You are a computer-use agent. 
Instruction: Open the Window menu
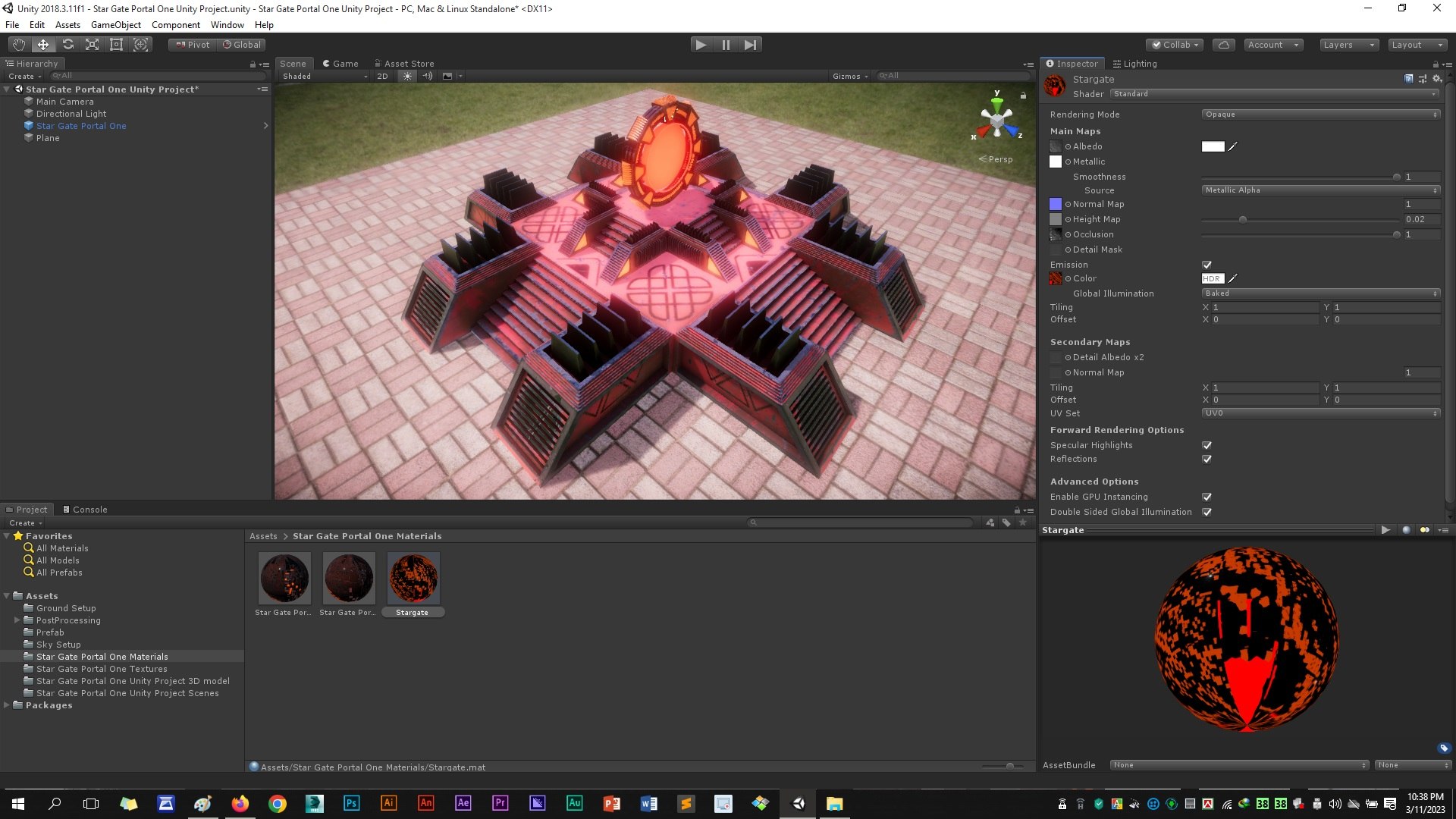pos(227,25)
